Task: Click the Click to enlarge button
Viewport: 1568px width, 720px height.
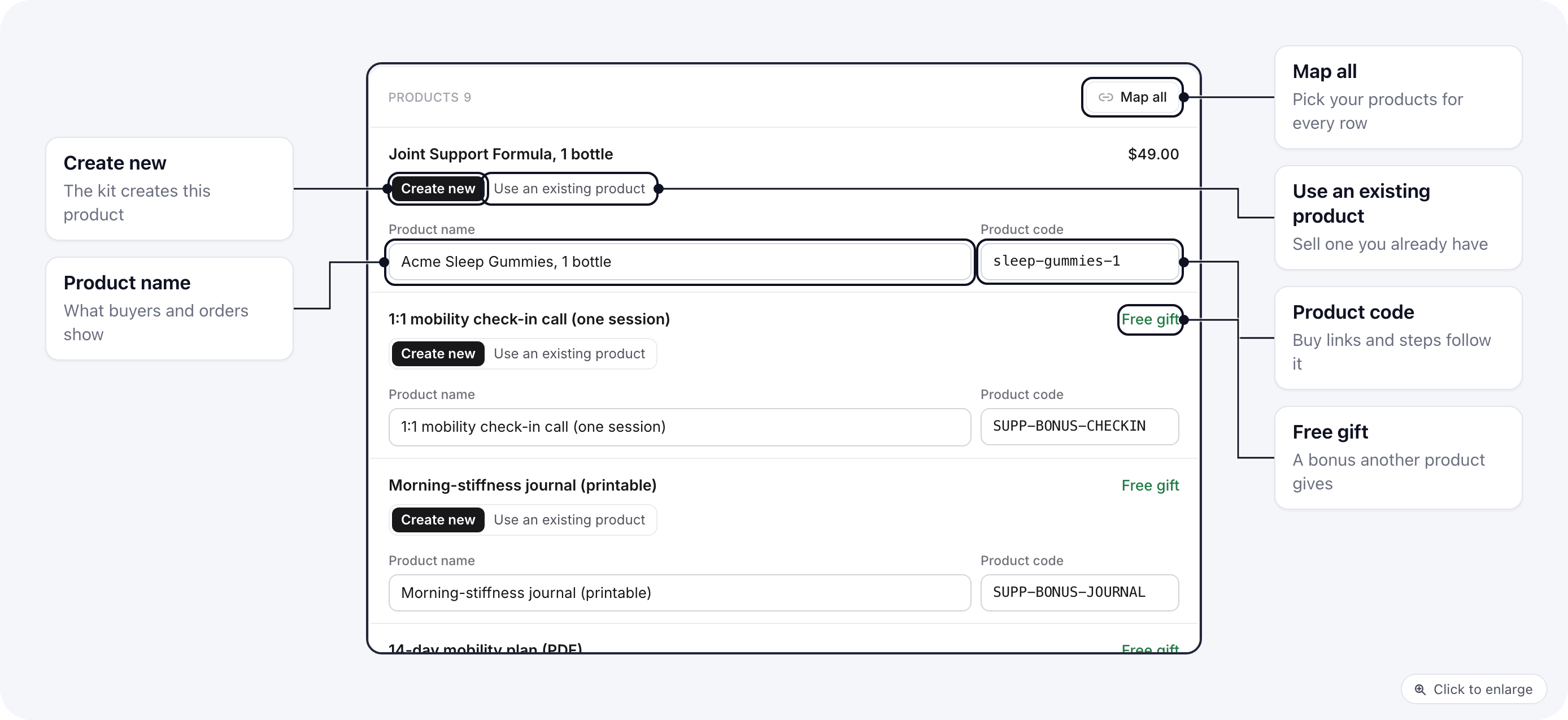Action: pyautogui.click(x=1473, y=689)
